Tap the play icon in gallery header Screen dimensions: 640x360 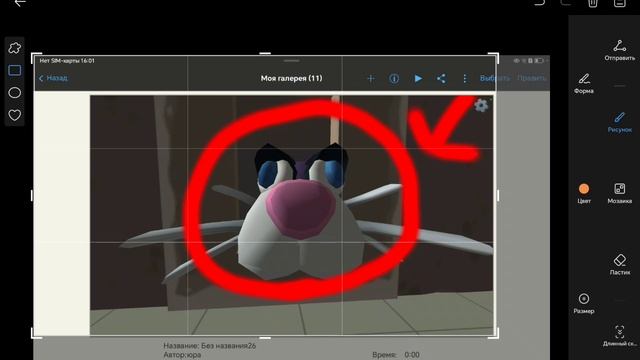click(418, 78)
